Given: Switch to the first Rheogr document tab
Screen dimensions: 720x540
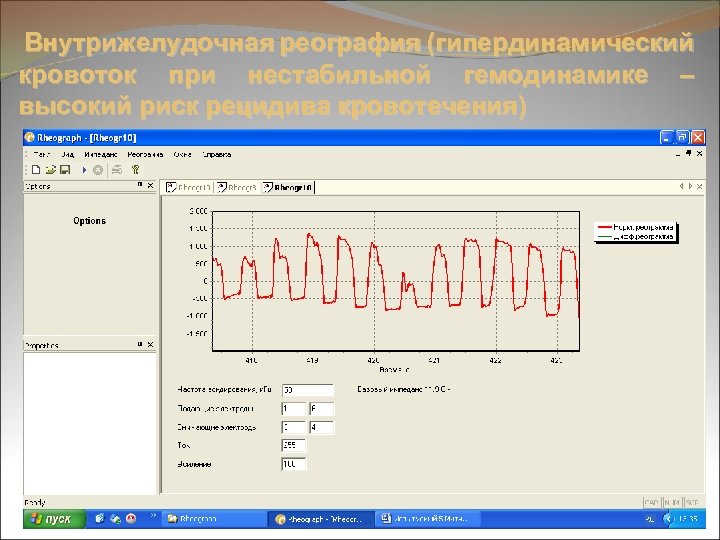Looking at the screenshot, I should click(188, 187).
